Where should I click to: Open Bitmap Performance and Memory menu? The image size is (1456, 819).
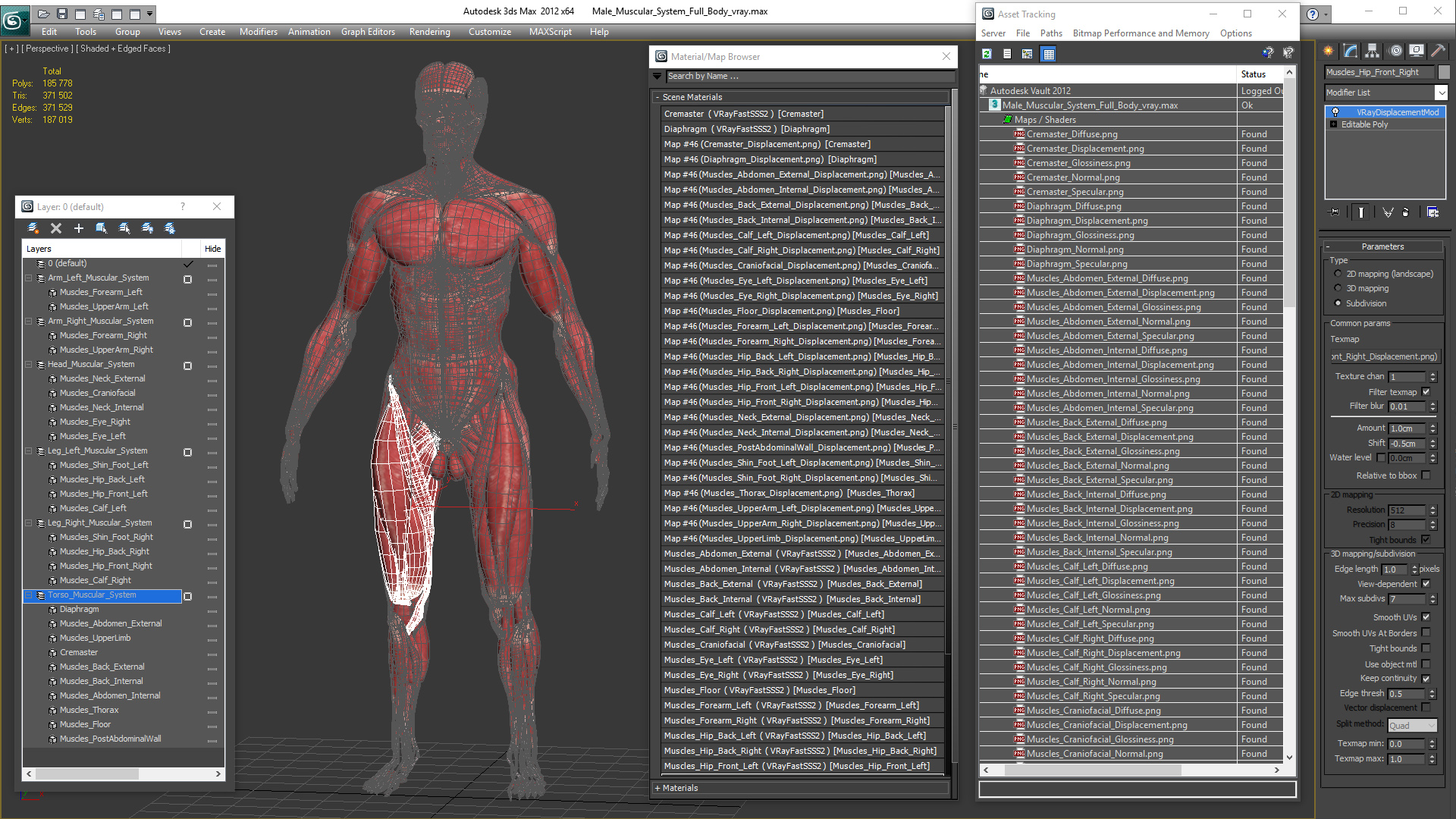(x=1141, y=33)
